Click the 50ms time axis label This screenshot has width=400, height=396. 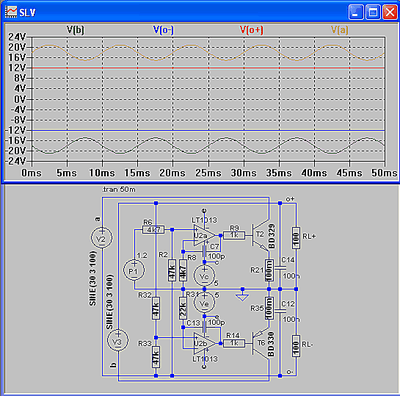[x=384, y=173]
